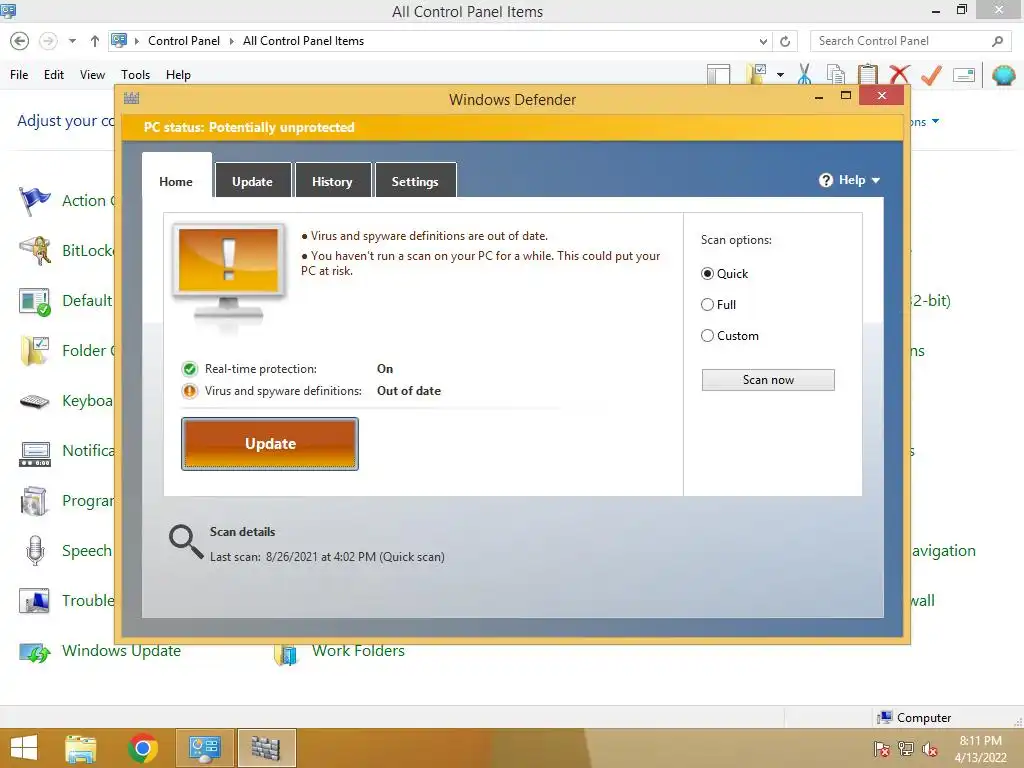
Task: Select the Full scan option
Action: coord(707,304)
